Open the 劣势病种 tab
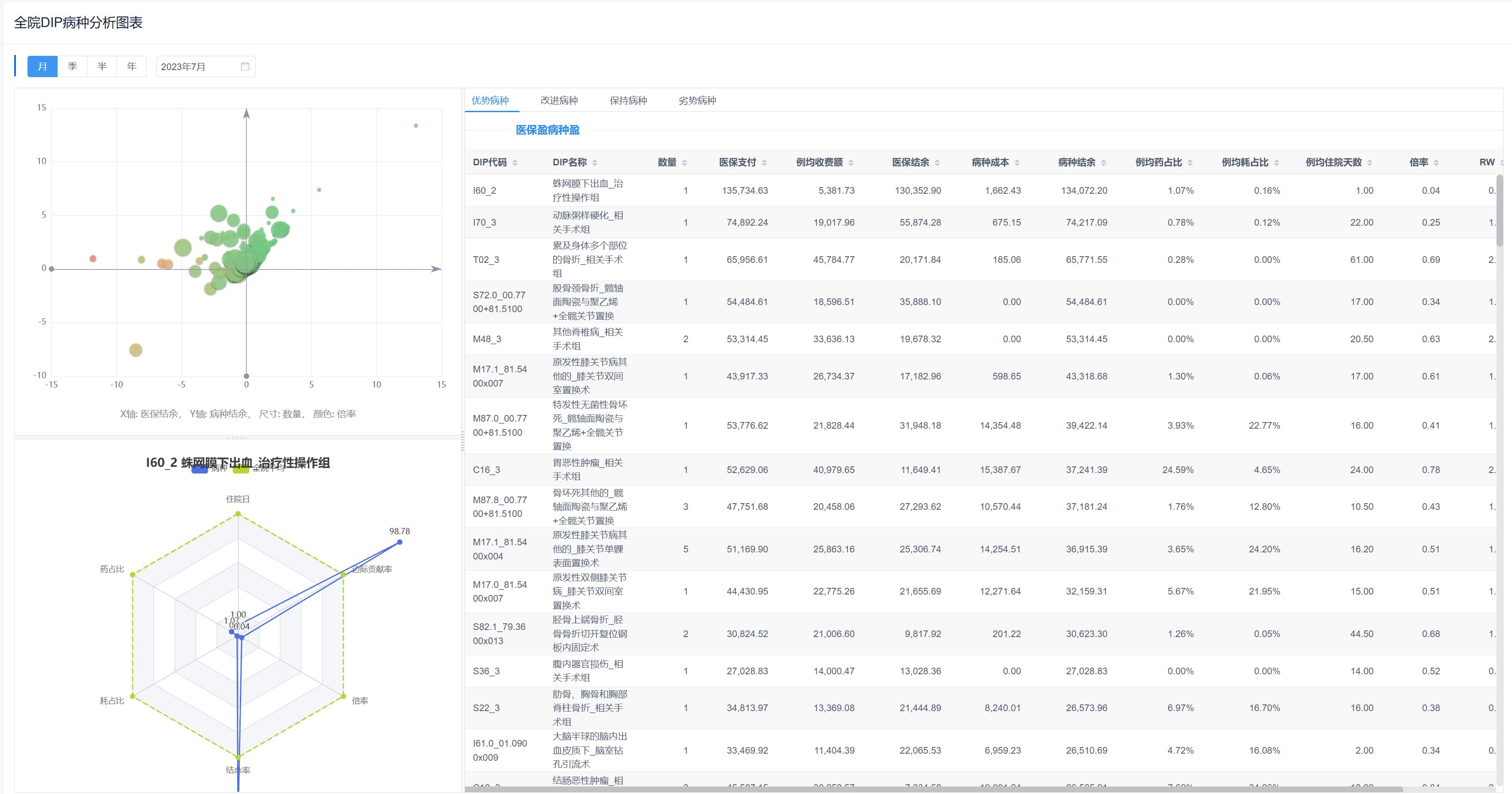 (697, 100)
